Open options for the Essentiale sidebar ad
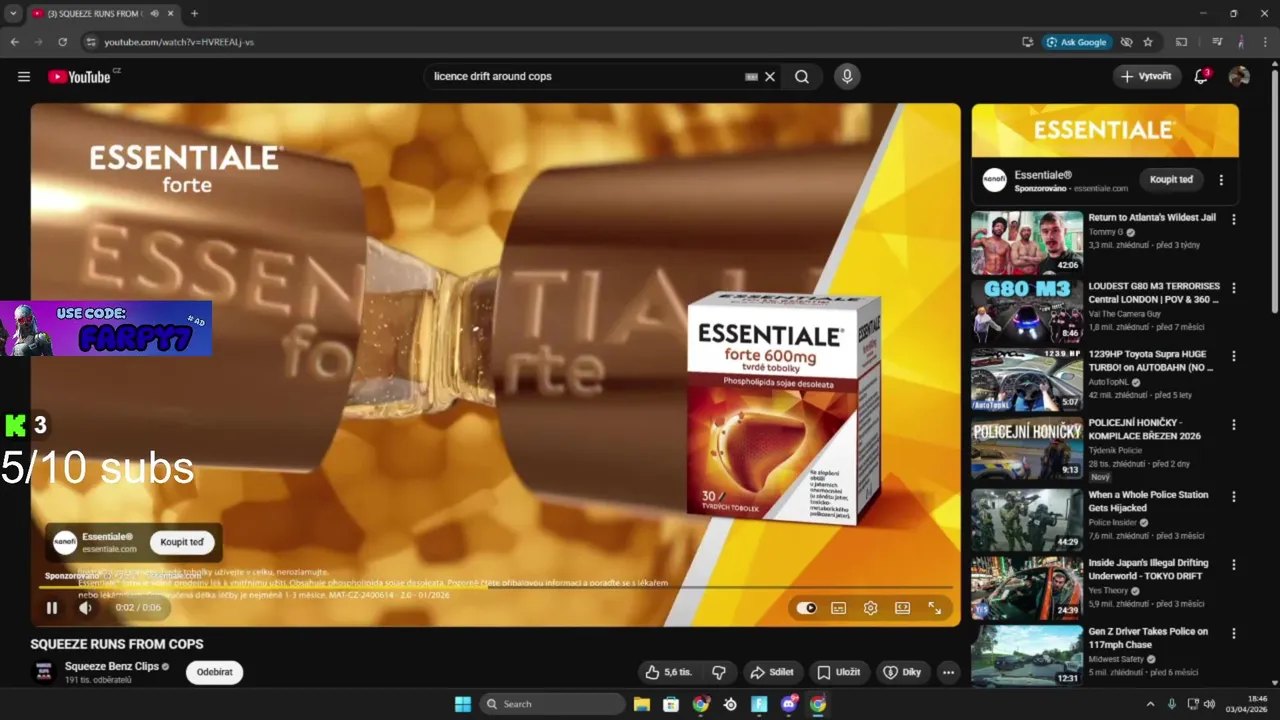Screen dimensions: 1280x720 1221,180
